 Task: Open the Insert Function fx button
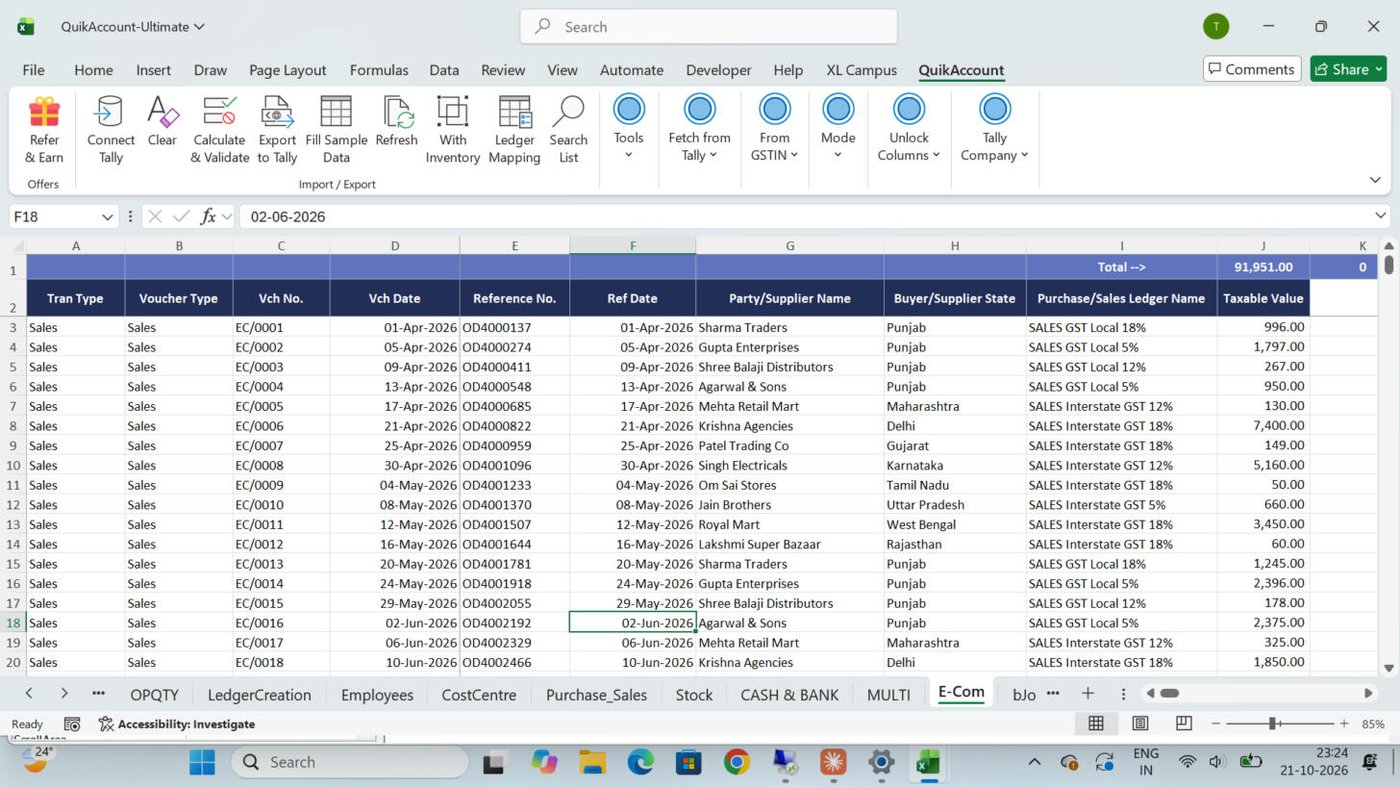pos(208,216)
